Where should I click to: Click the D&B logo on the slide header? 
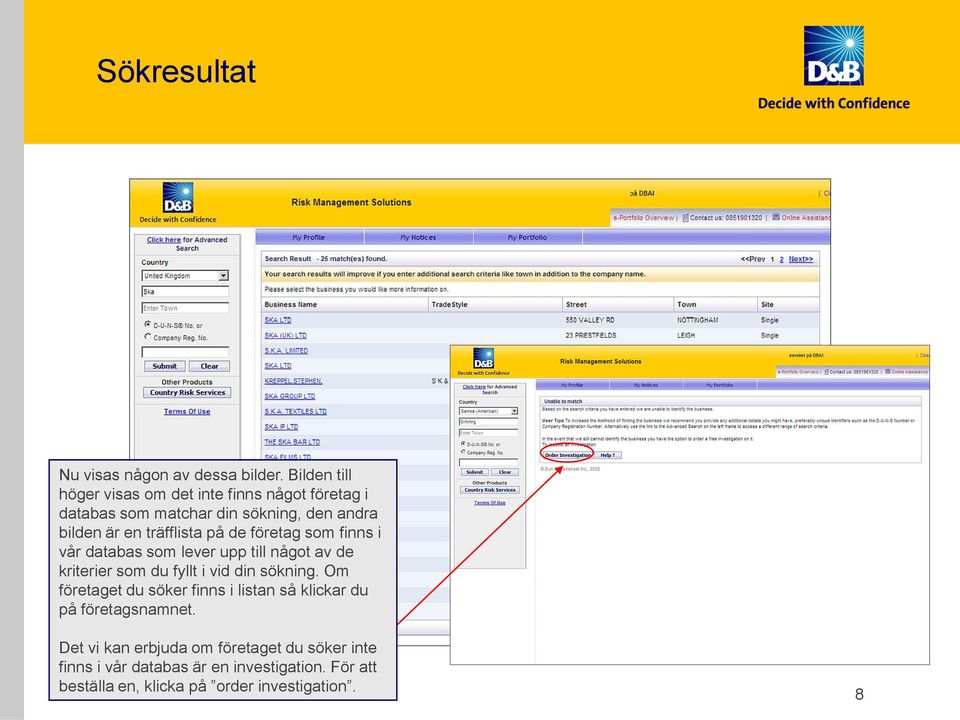tap(833, 56)
